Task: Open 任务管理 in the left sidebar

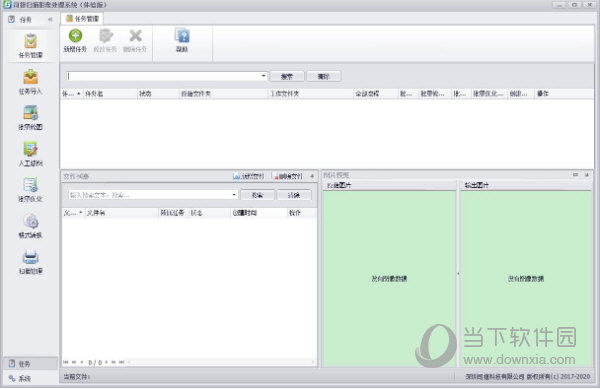Action: point(31,46)
